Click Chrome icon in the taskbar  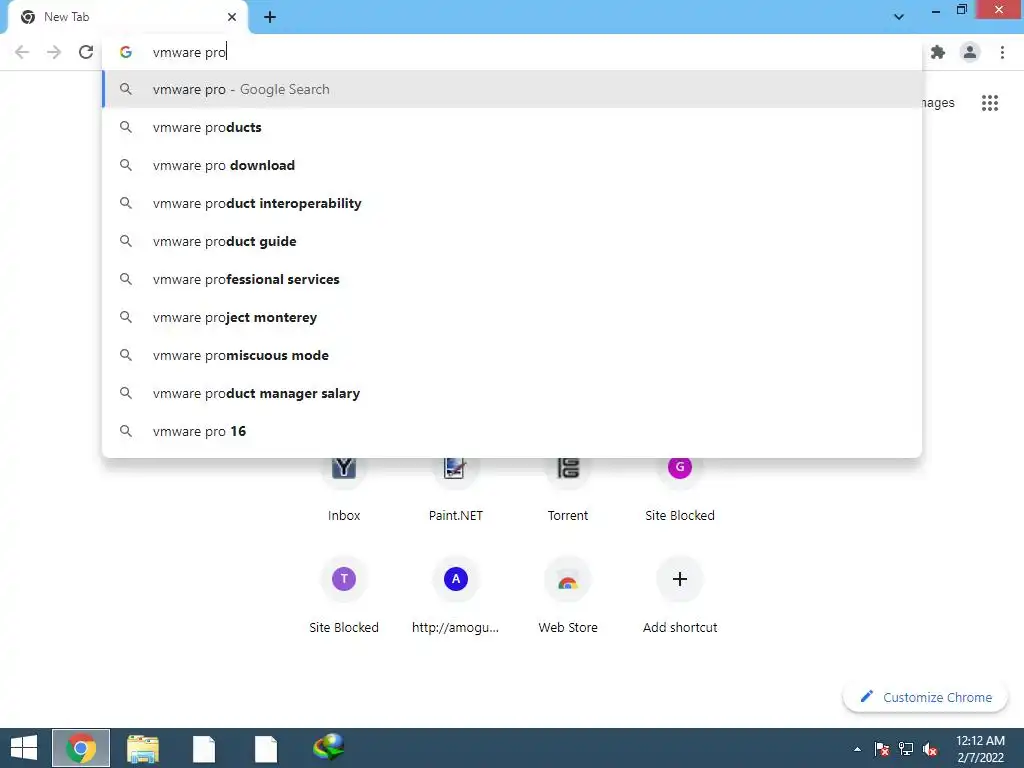[x=81, y=748]
